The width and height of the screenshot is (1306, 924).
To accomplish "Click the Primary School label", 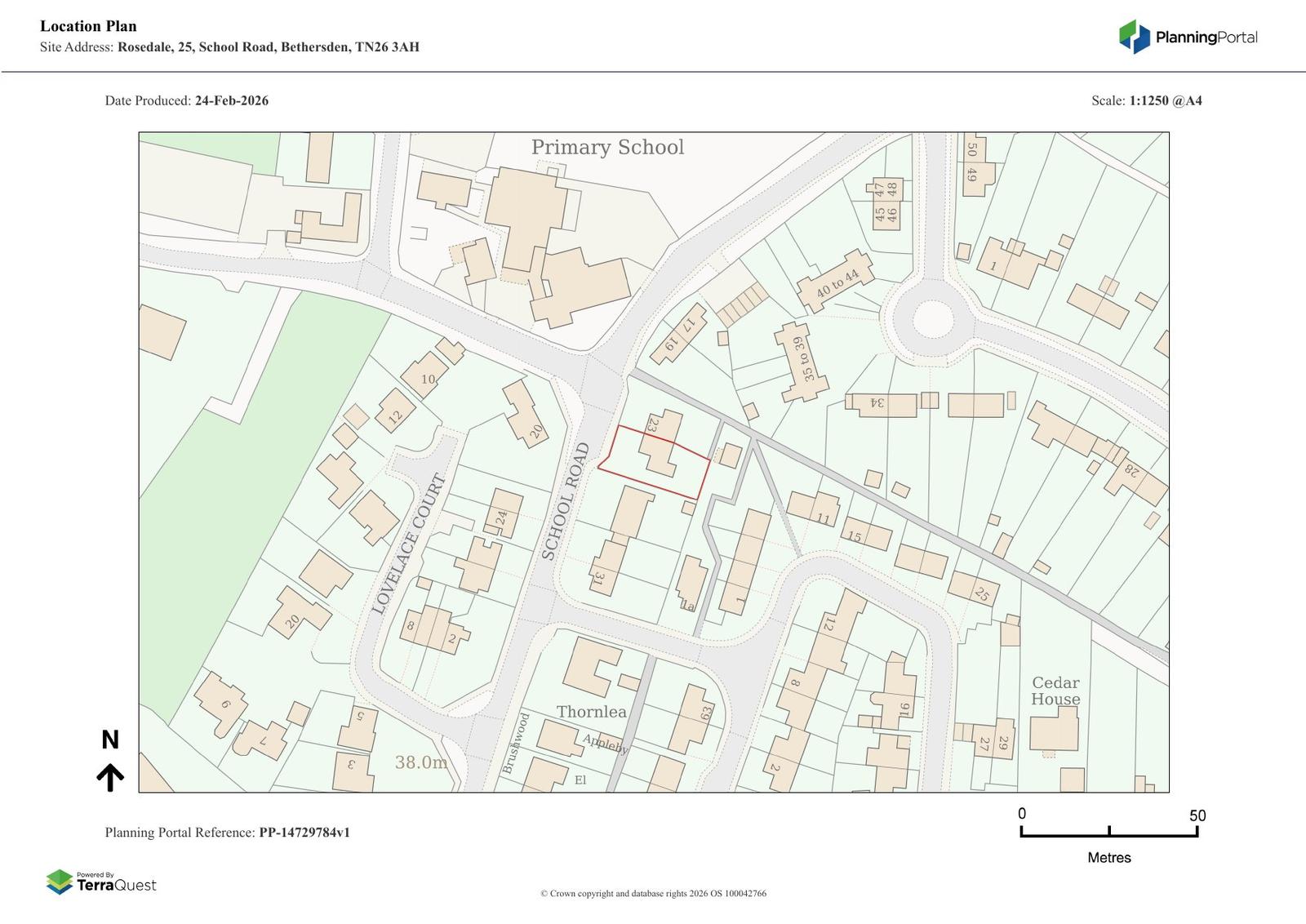I will (x=607, y=148).
